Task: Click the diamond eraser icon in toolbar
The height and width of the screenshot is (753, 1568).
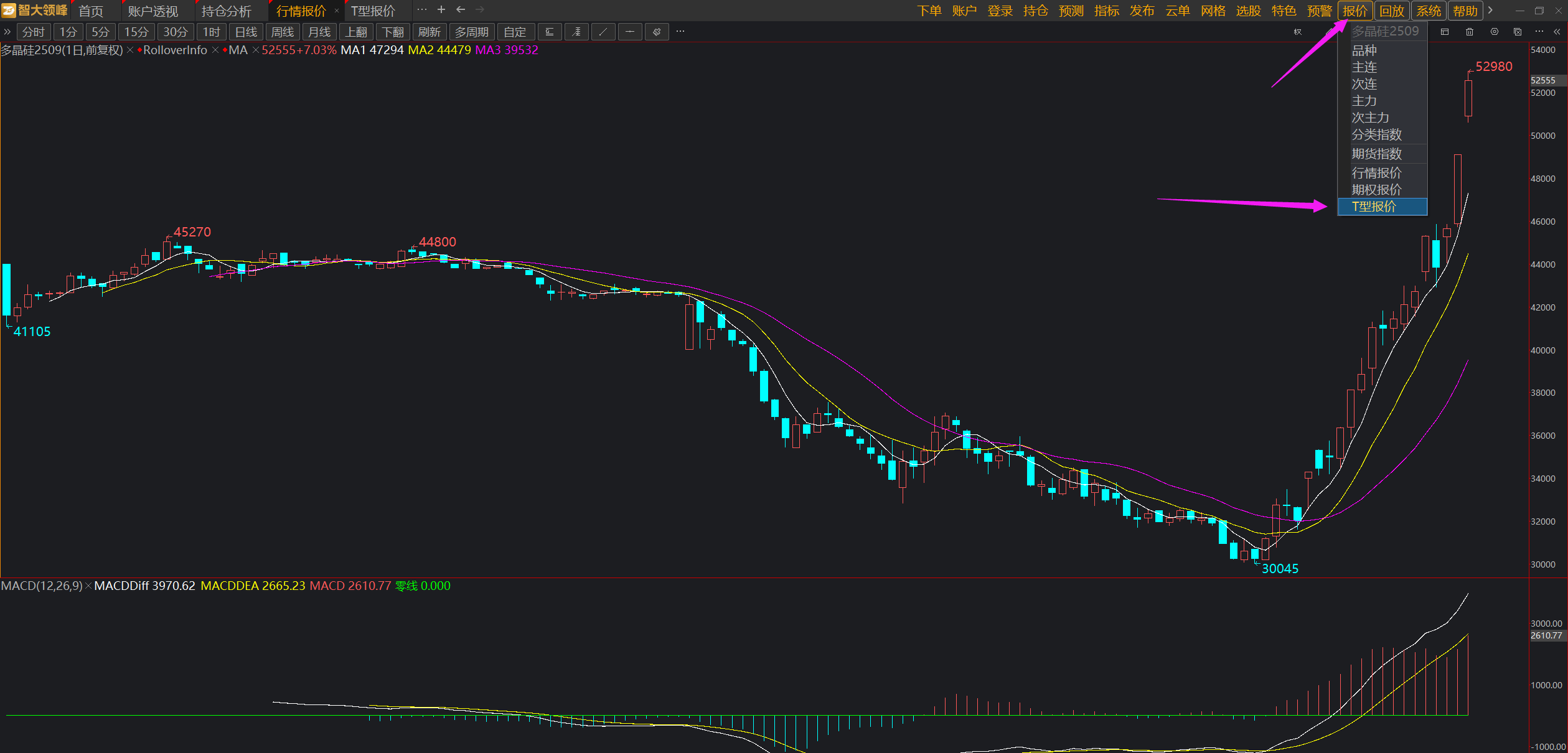Action: click(x=657, y=32)
